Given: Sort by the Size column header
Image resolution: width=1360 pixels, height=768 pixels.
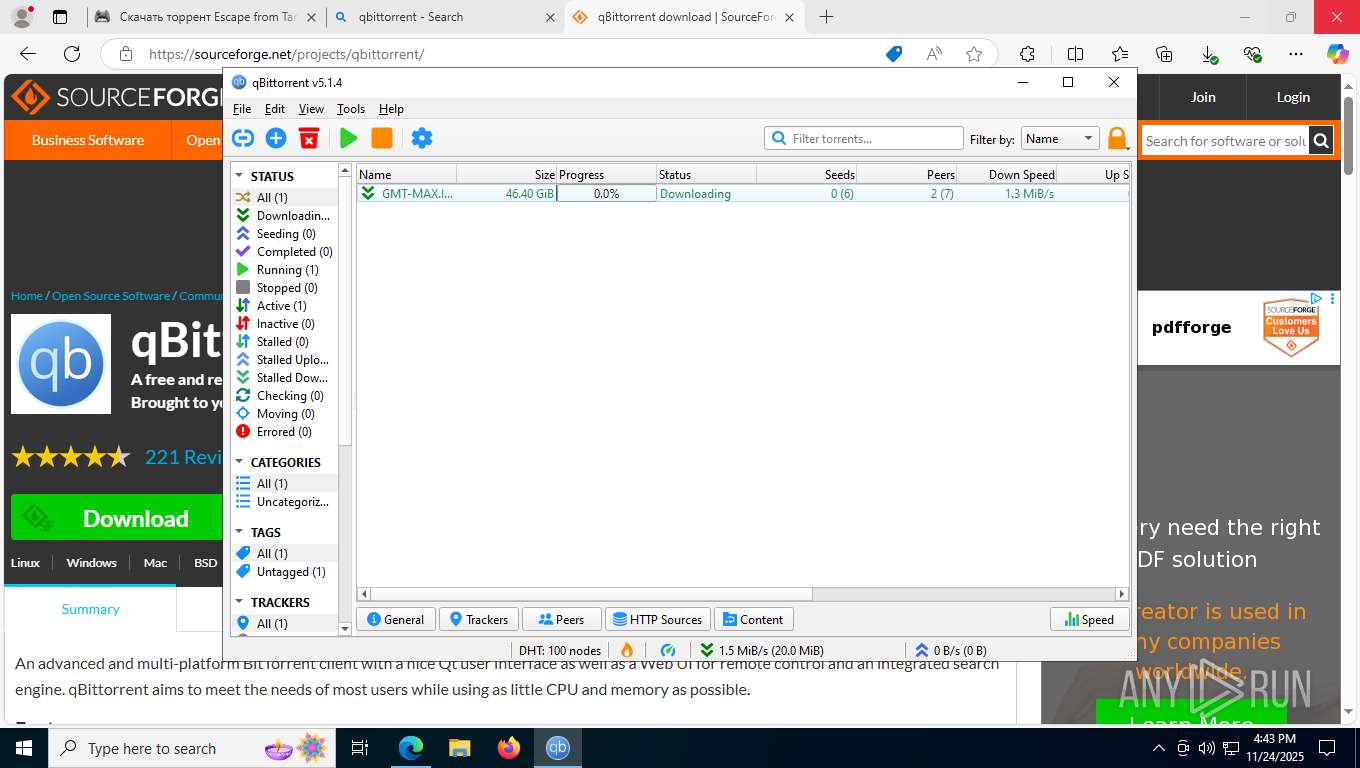Looking at the screenshot, I should click(x=506, y=174).
